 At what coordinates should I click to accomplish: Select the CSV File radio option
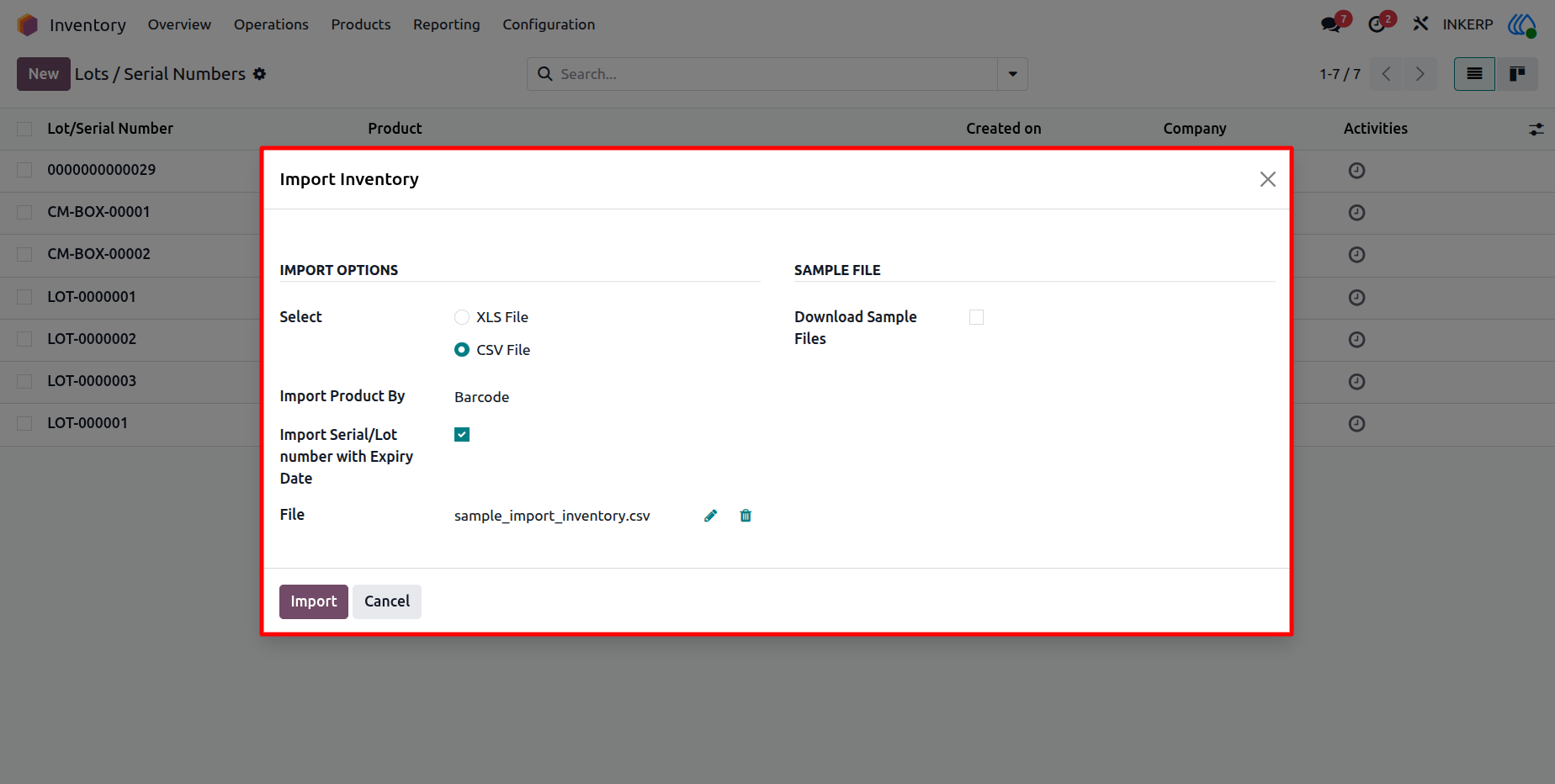[462, 350]
